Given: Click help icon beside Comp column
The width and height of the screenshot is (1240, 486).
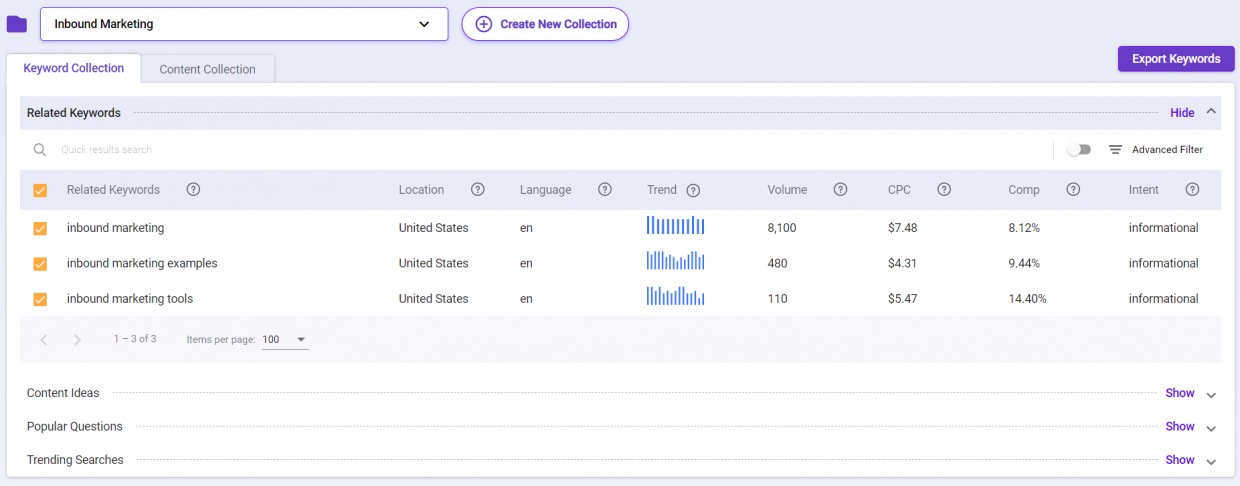Looking at the screenshot, I should (x=1073, y=190).
